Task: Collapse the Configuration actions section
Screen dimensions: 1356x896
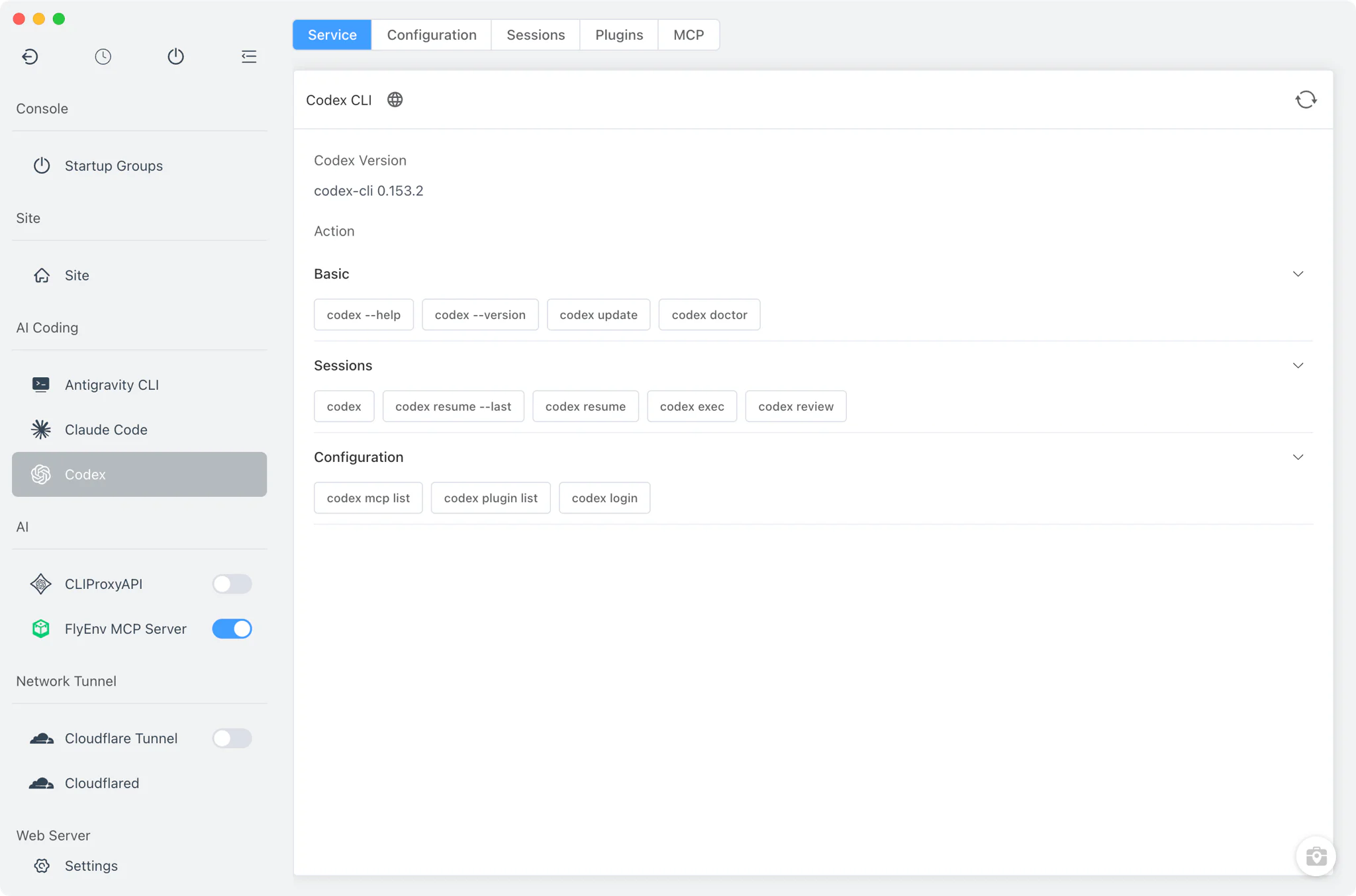Action: pyautogui.click(x=1298, y=457)
